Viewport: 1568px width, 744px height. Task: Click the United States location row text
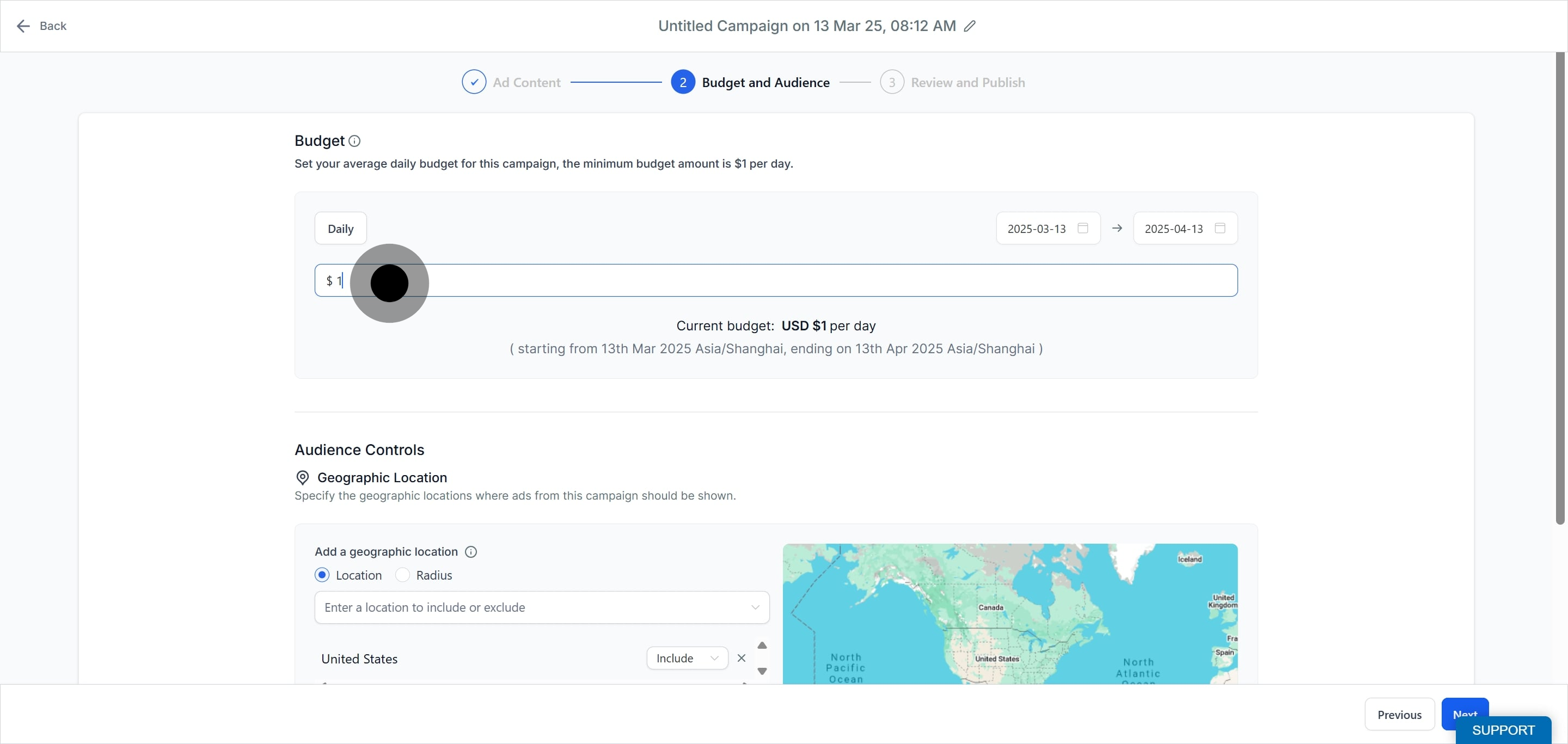359,659
